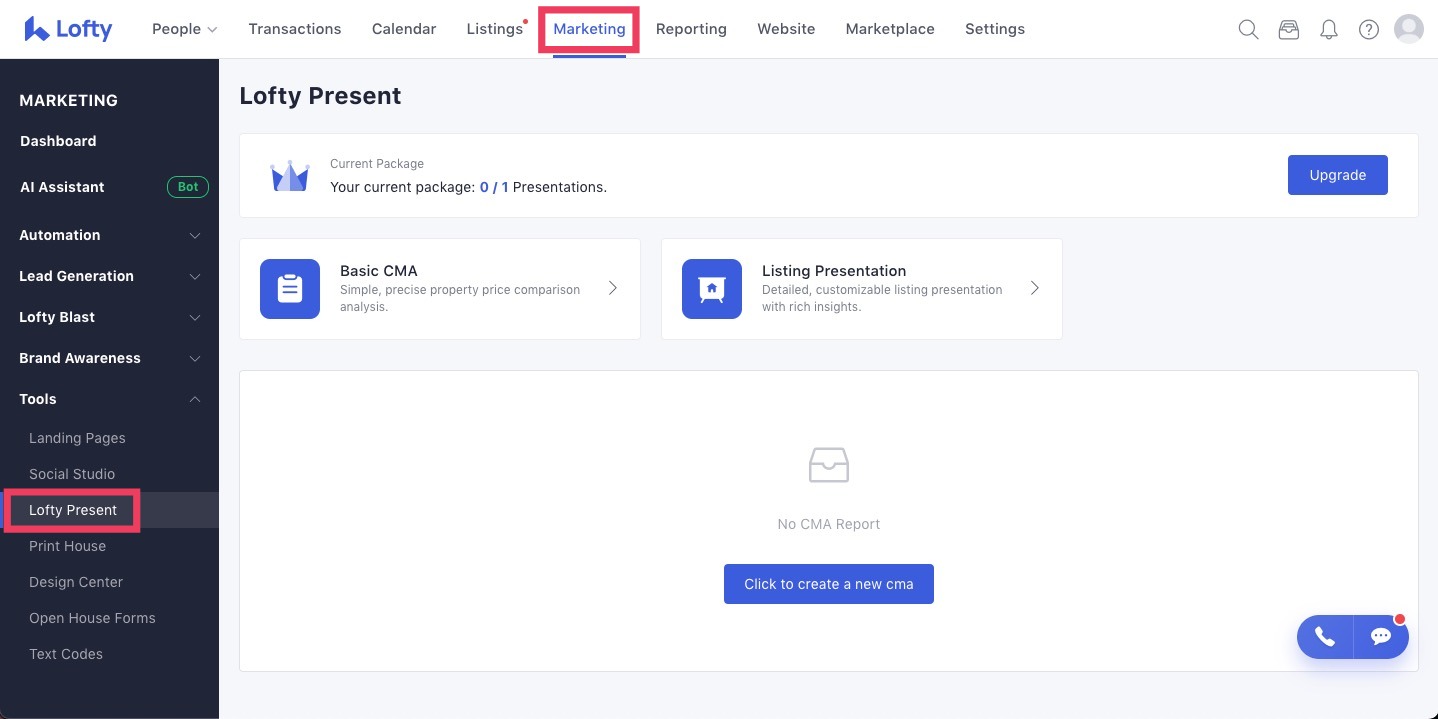Click the MARKETING sidebar heading

[69, 100]
